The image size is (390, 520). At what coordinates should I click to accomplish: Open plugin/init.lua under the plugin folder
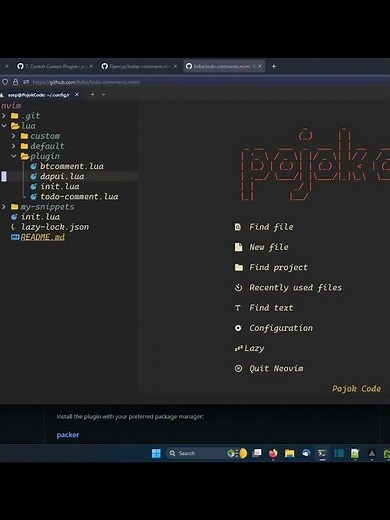(x=60, y=186)
